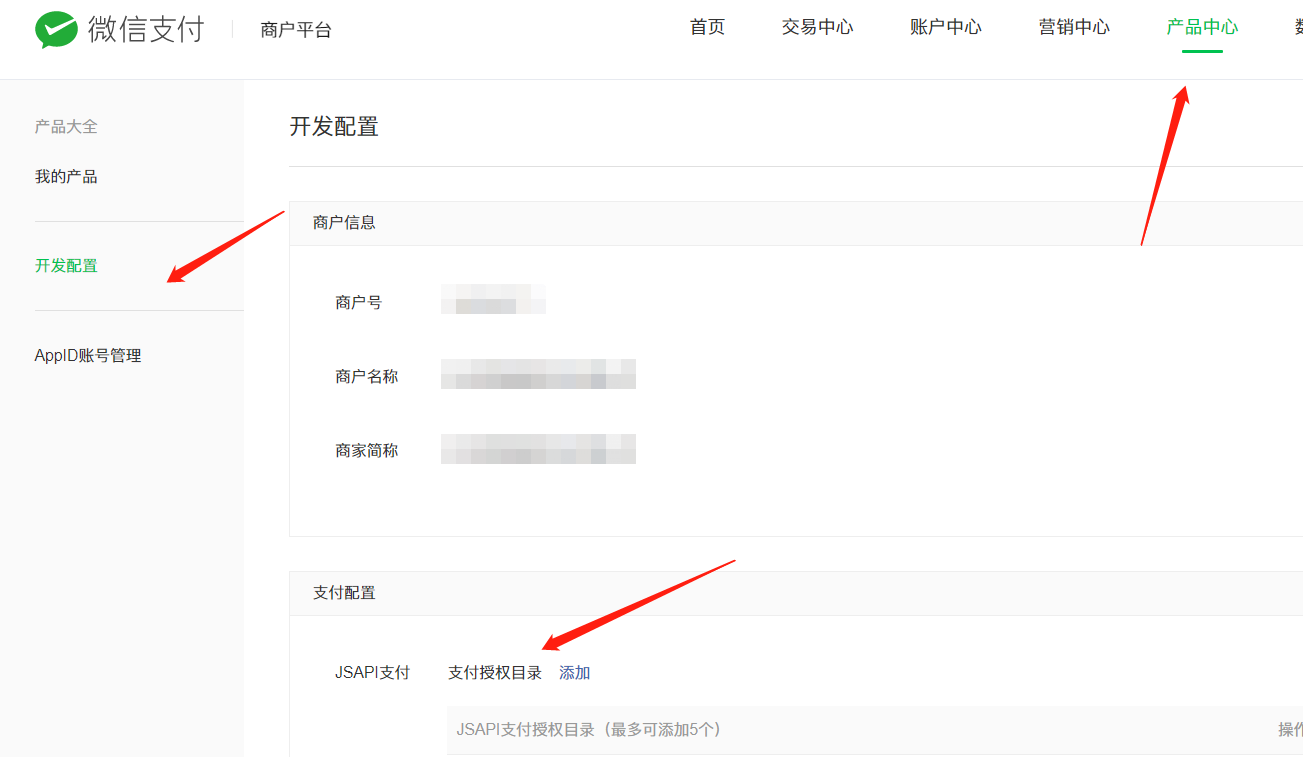Click the 支付授权目录 label
The height and width of the screenshot is (757, 1303).
[x=495, y=673]
